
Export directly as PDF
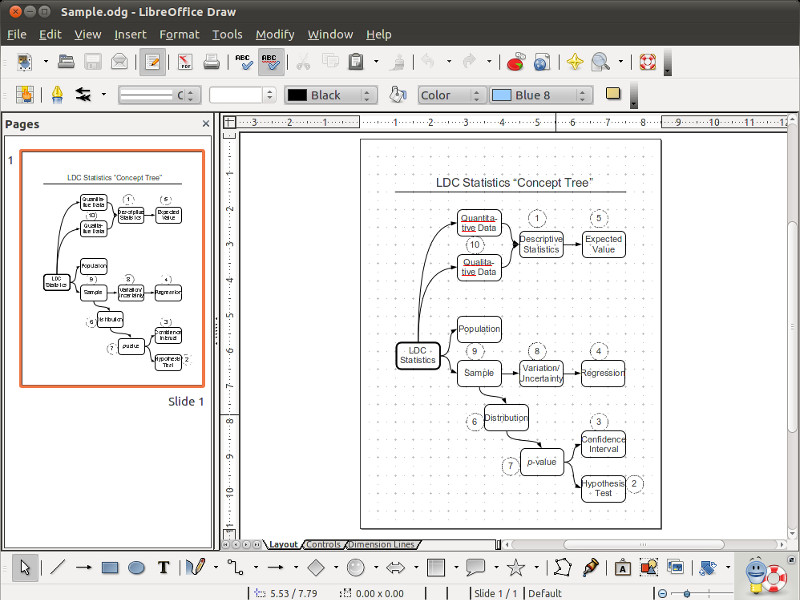[185, 62]
